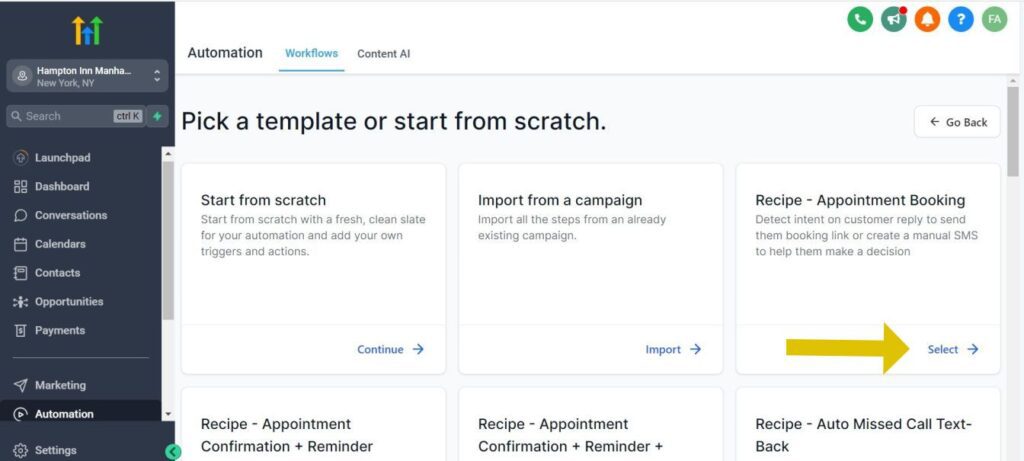Switch to the Workflows tab

tap(311, 53)
